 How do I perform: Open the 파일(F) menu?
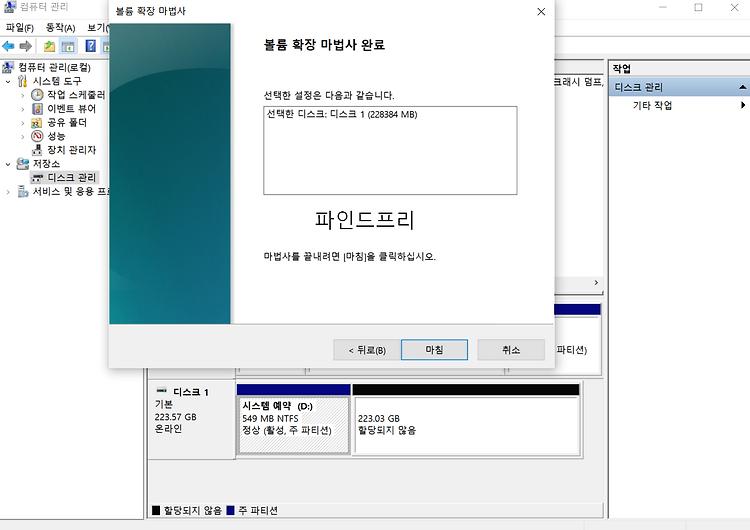pos(20,28)
